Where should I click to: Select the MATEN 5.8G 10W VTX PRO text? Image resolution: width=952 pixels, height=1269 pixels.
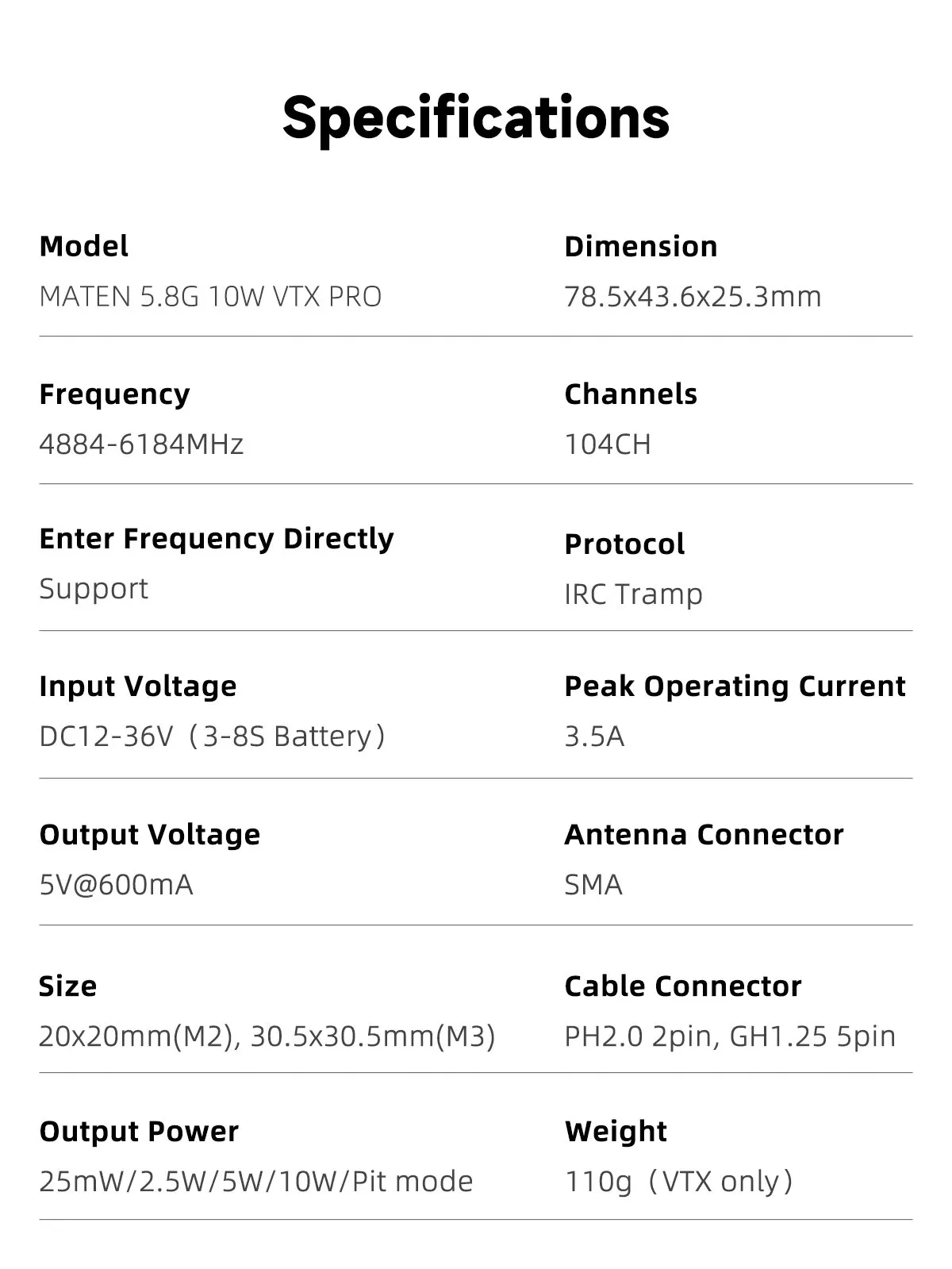click(x=210, y=297)
